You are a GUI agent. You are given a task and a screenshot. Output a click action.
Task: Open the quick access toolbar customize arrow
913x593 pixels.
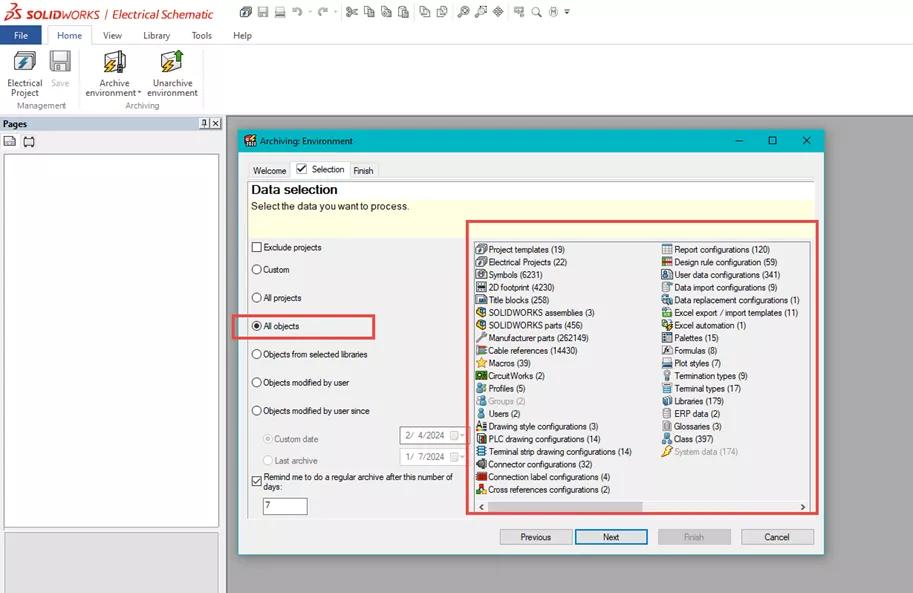tap(567, 12)
